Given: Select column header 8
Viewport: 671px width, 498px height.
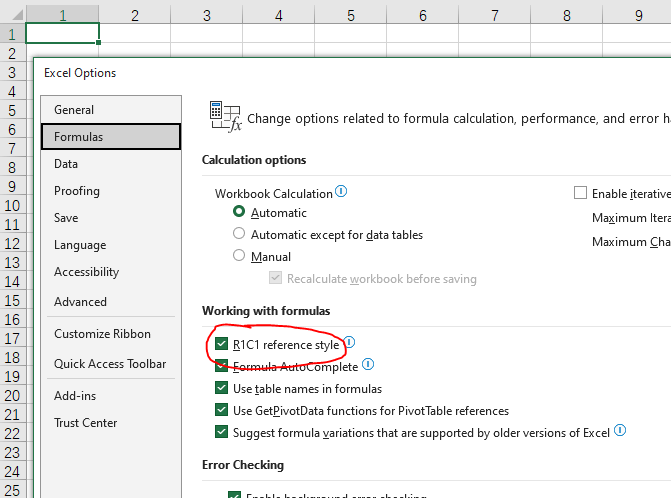Looking at the screenshot, I should click(566, 15).
